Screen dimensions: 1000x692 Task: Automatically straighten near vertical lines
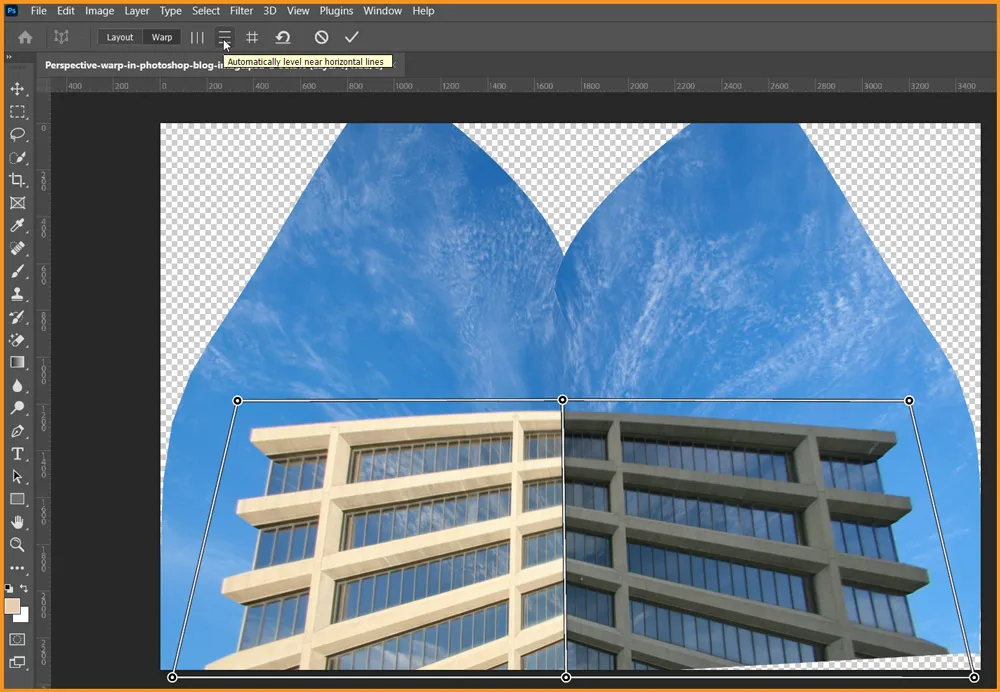[197, 37]
